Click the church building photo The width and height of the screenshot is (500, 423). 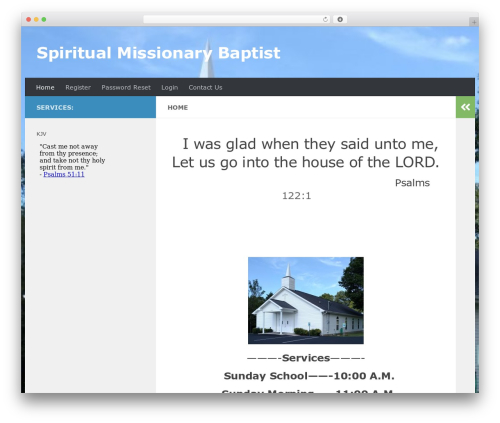click(x=306, y=300)
